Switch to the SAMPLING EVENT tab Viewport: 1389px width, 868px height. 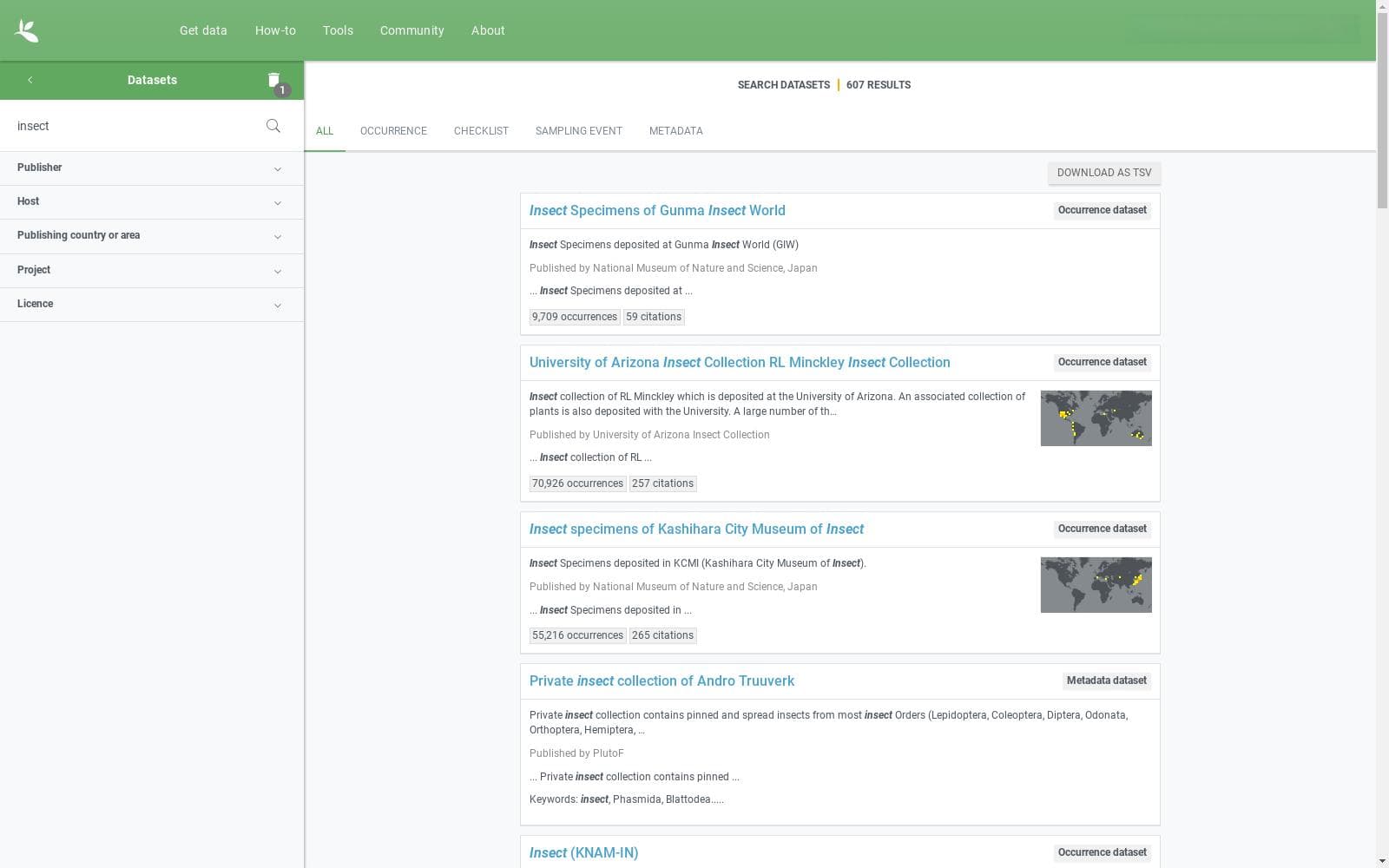point(578,131)
